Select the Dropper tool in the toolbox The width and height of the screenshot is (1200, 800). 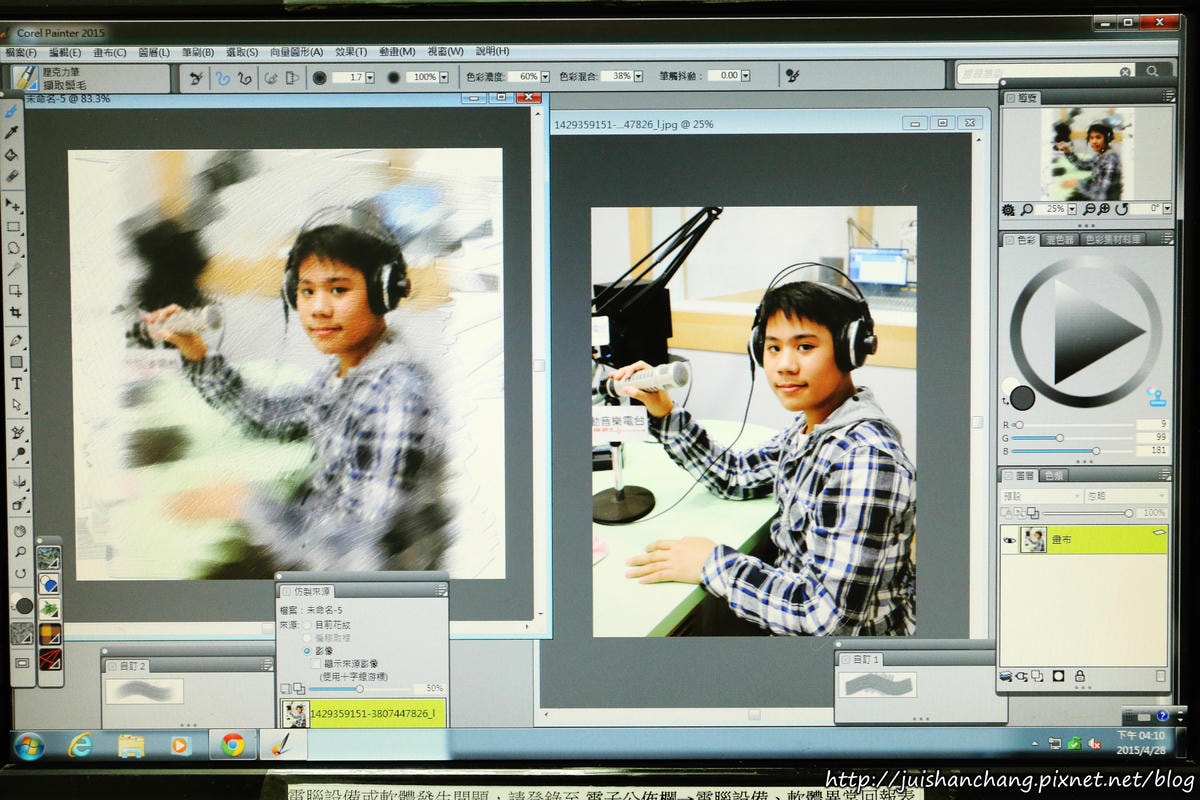[14, 132]
